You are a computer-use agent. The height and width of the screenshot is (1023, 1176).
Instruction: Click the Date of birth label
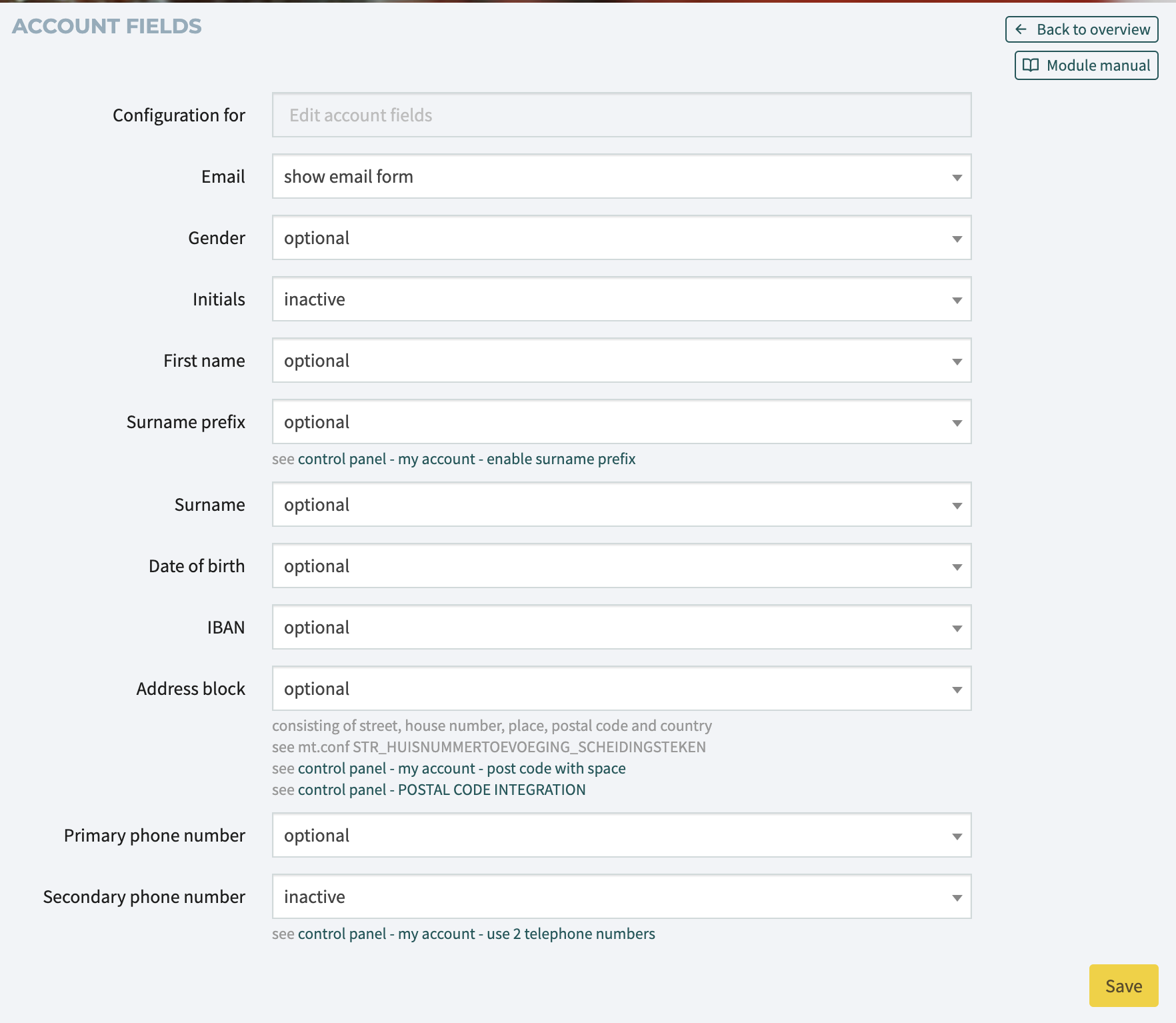[x=197, y=566]
